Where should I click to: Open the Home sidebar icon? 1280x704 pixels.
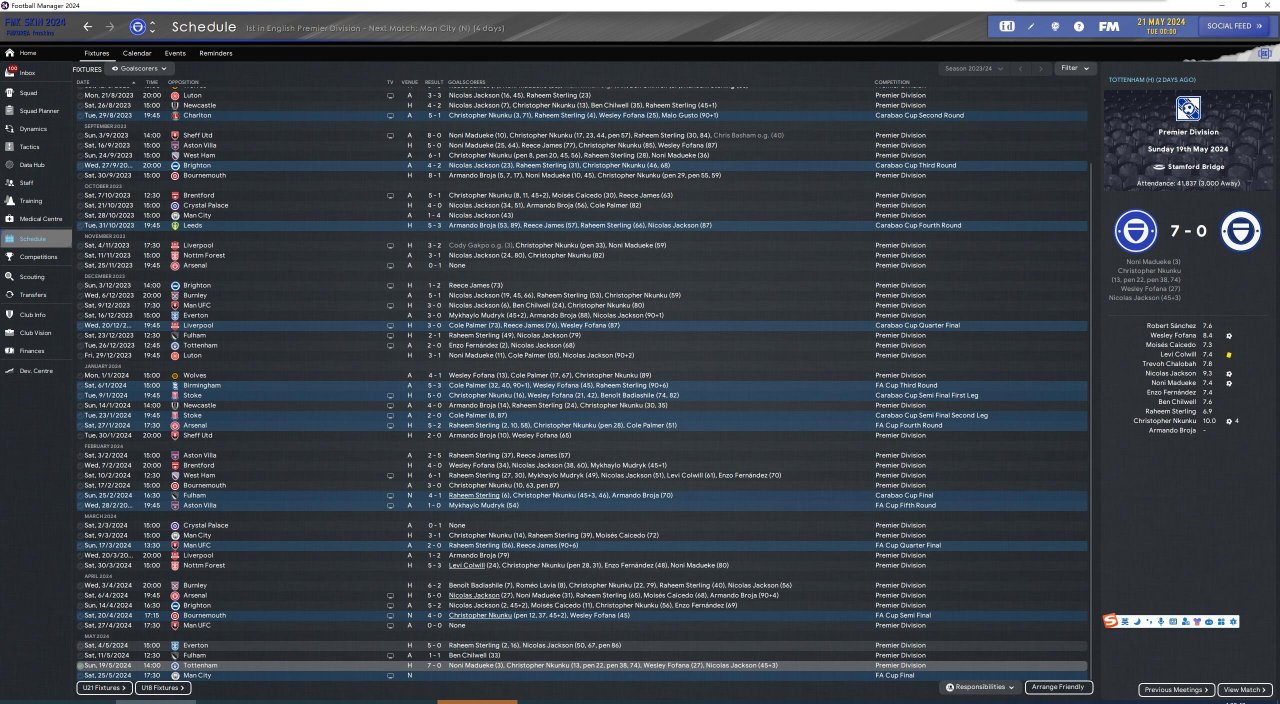[x=10, y=52]
